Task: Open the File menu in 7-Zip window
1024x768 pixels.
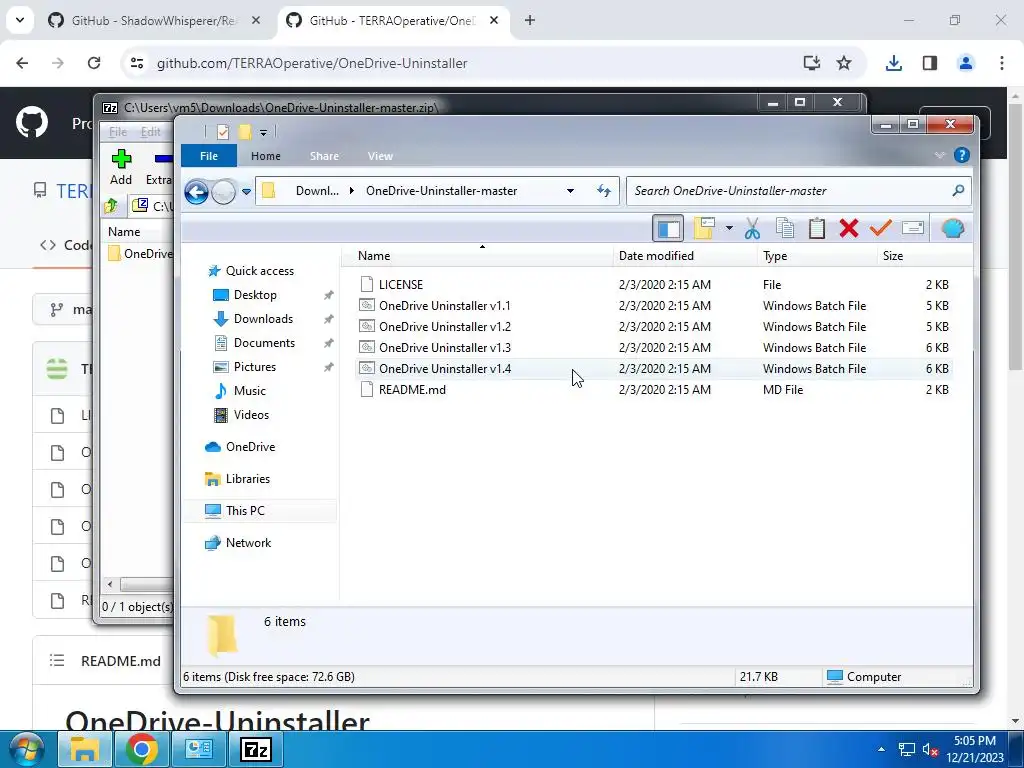Action: click(118, 132)
